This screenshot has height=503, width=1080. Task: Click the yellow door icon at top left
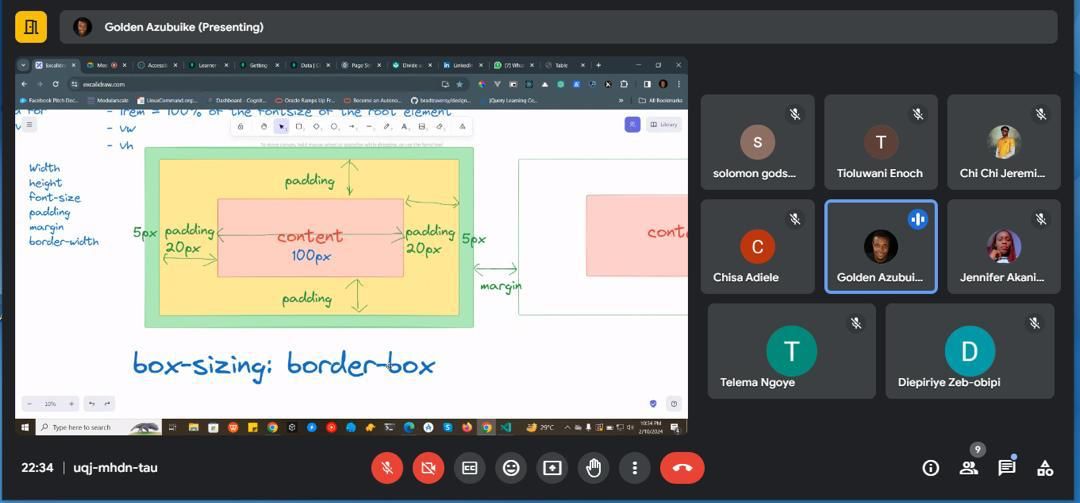(x=31, y=27)
